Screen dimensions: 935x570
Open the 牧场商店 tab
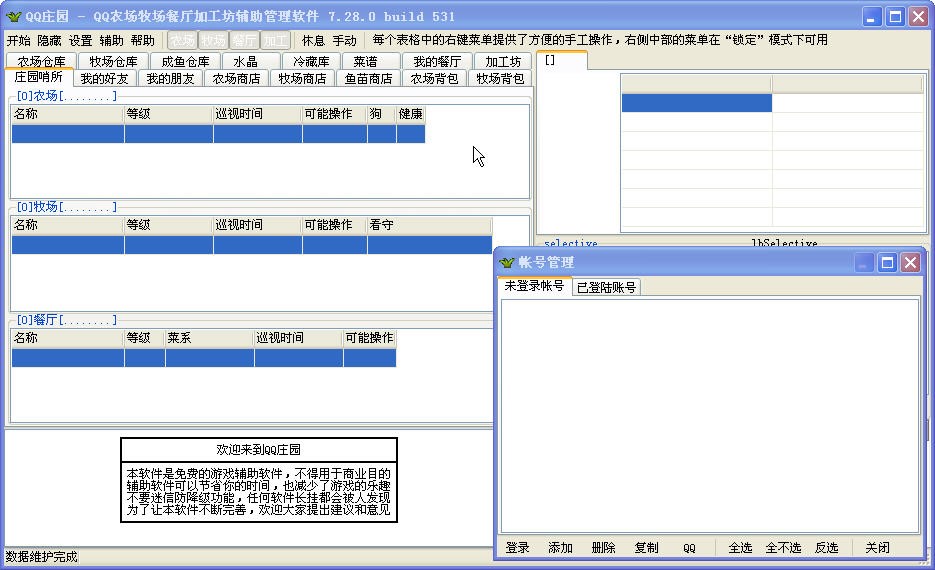[x=302, y=79]
